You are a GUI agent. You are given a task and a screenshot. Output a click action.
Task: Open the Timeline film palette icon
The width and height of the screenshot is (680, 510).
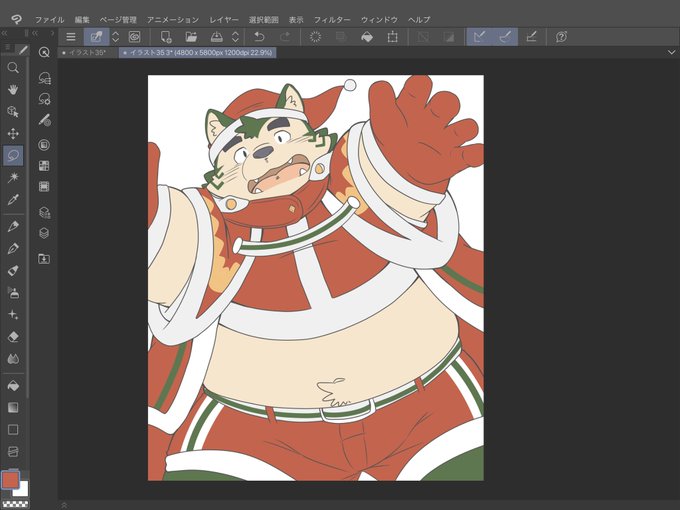pos(44,186)
